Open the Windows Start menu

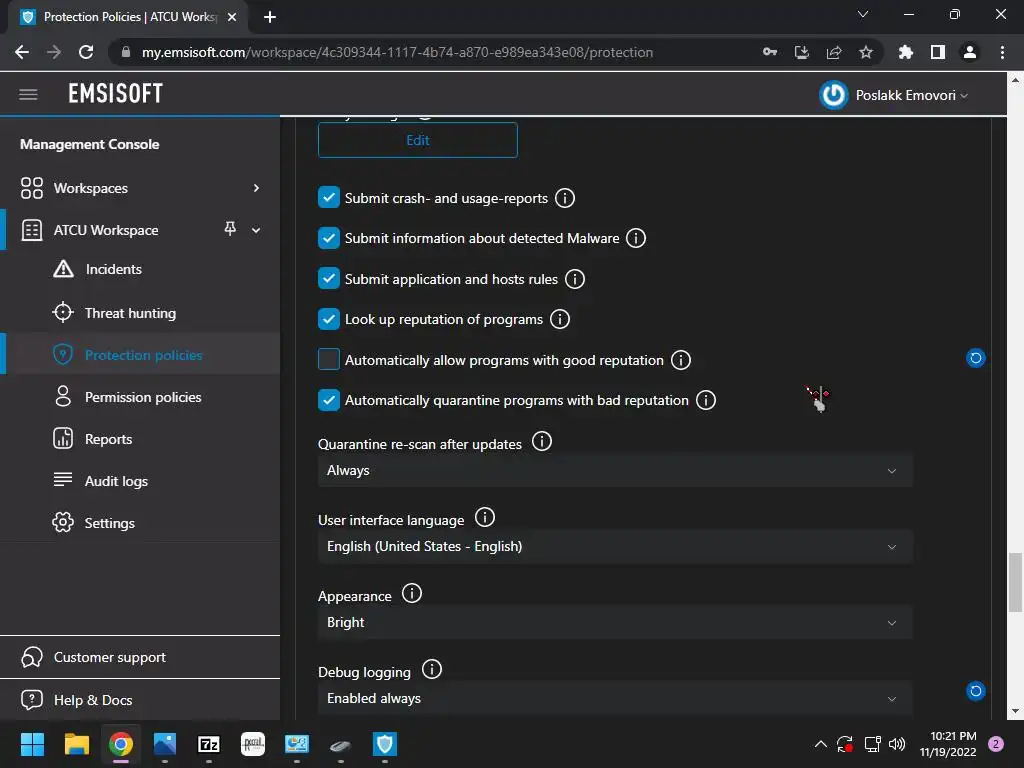coord(32,744)
